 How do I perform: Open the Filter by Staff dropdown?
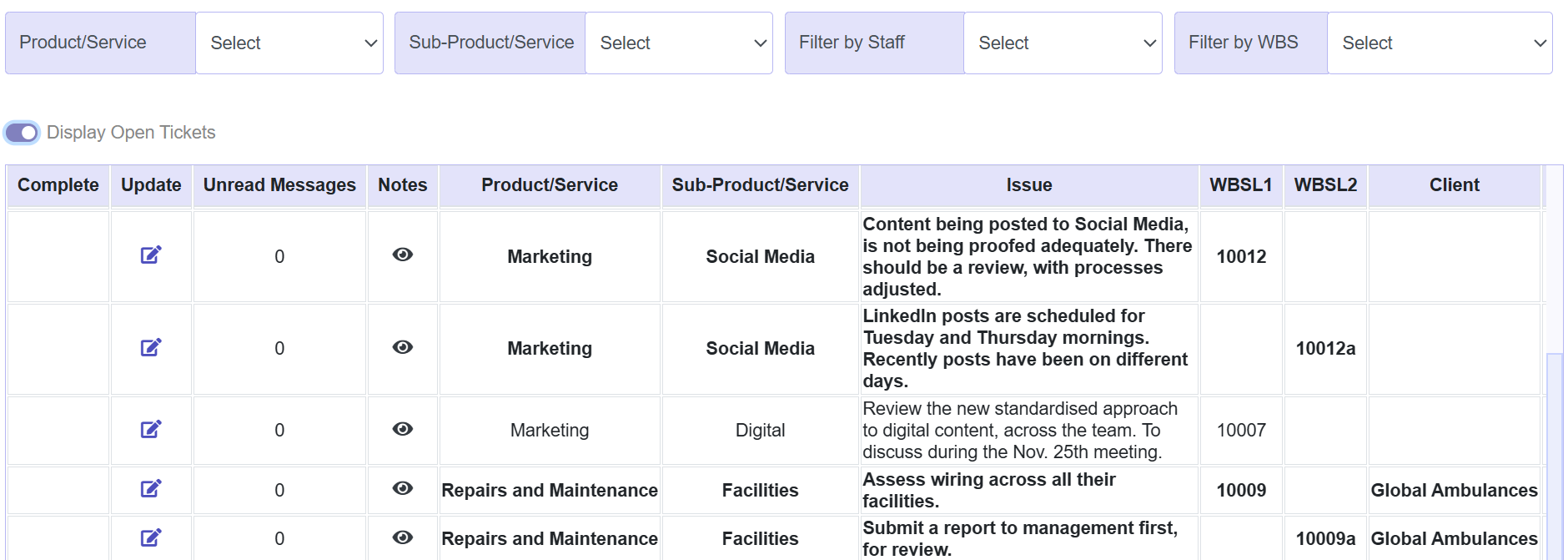[x=1063, y=43]
